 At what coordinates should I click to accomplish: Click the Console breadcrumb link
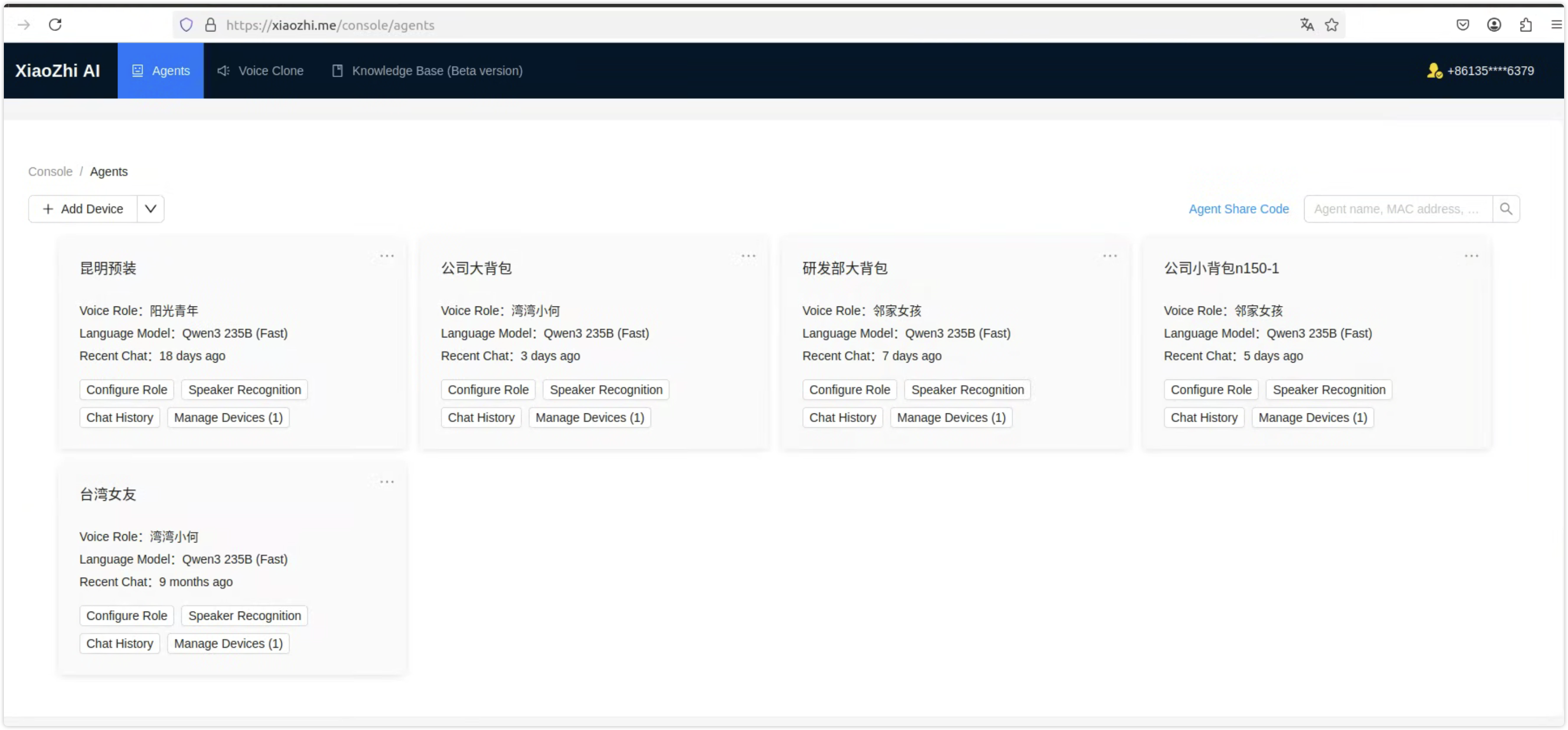click(x=50, y=172)
